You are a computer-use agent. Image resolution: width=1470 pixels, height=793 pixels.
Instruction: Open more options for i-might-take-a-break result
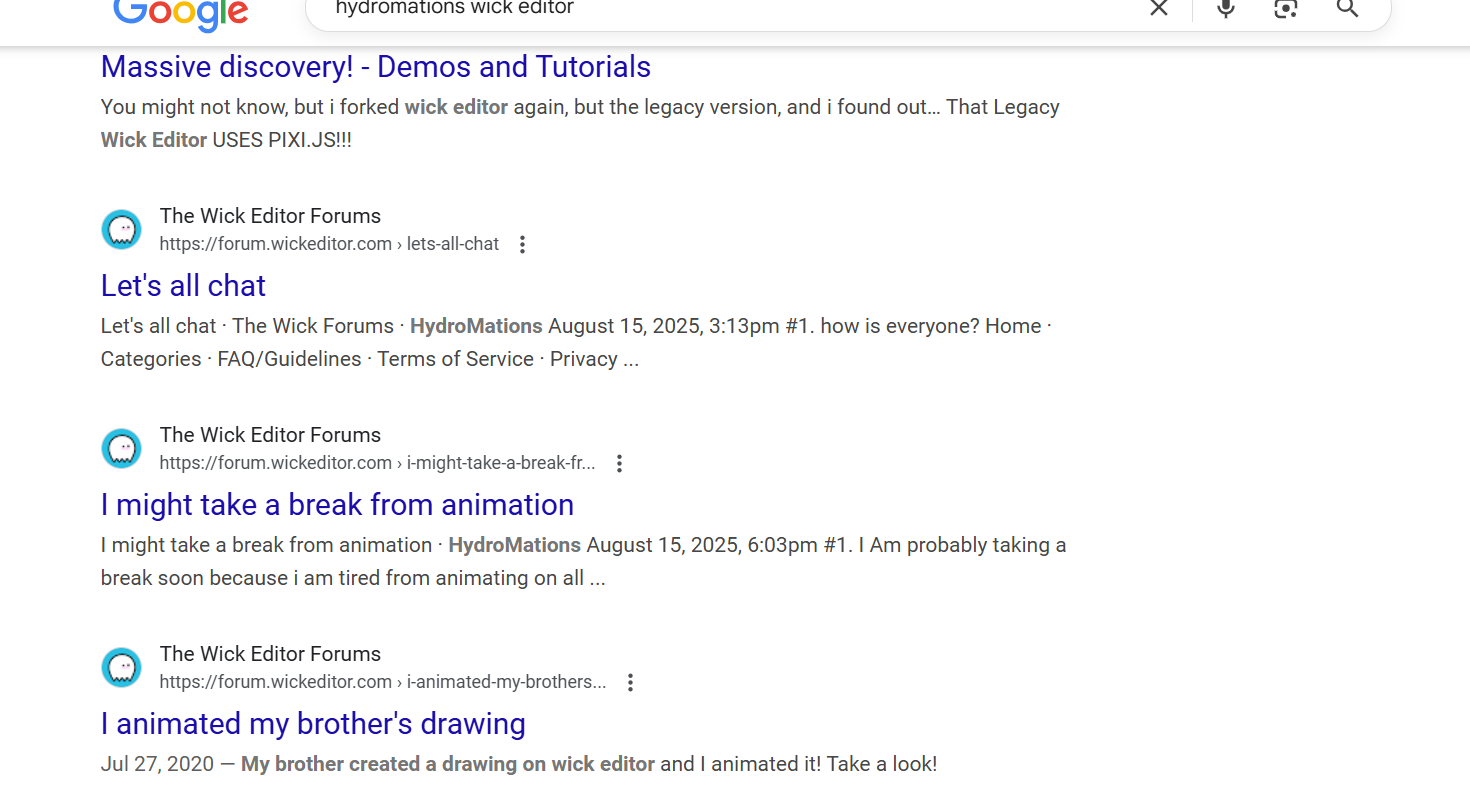pos(619,464)
